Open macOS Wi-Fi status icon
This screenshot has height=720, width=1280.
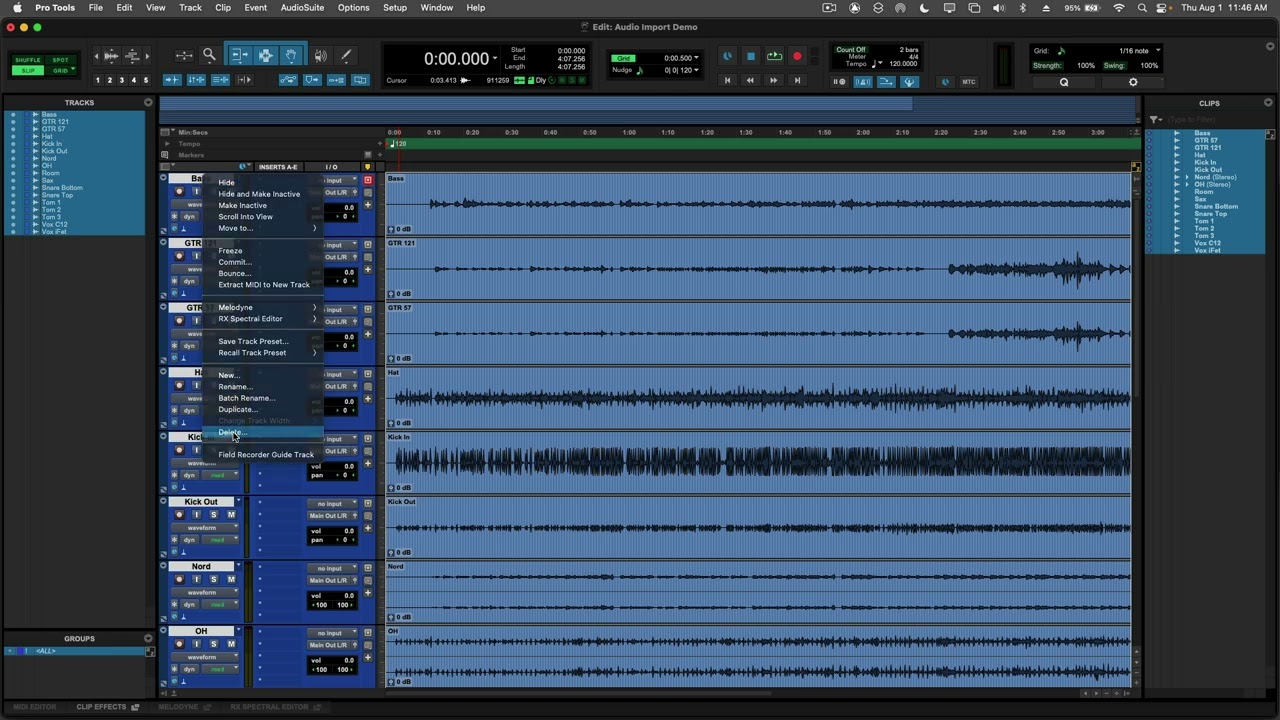point(1118,8)
